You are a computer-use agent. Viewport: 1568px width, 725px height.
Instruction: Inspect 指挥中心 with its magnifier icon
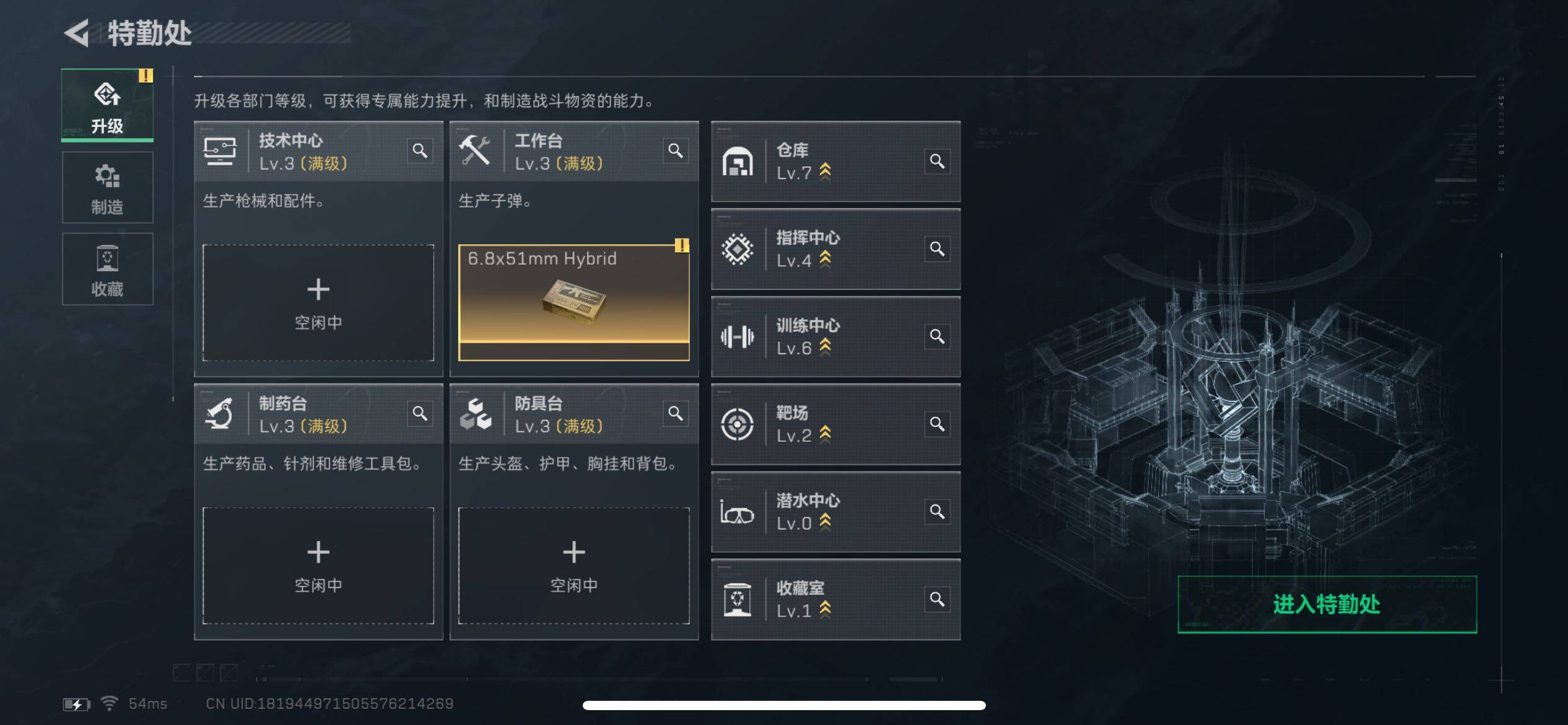[937, 248]
